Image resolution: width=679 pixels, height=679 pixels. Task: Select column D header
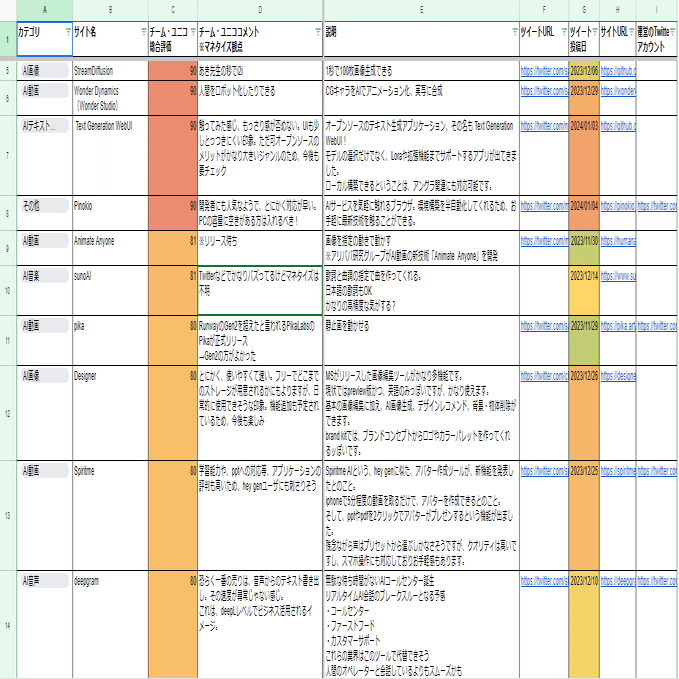pos(260,10)
